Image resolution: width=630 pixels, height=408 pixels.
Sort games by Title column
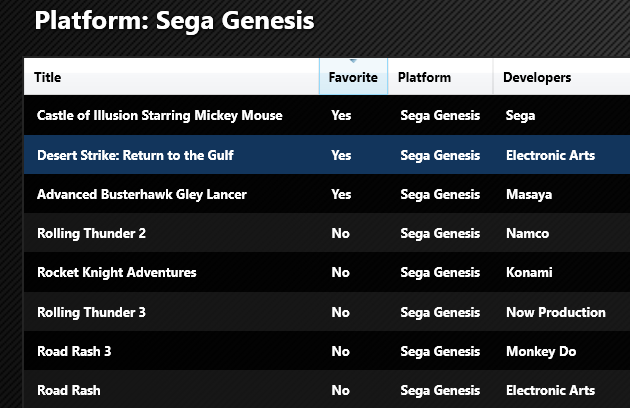[172, 77]
